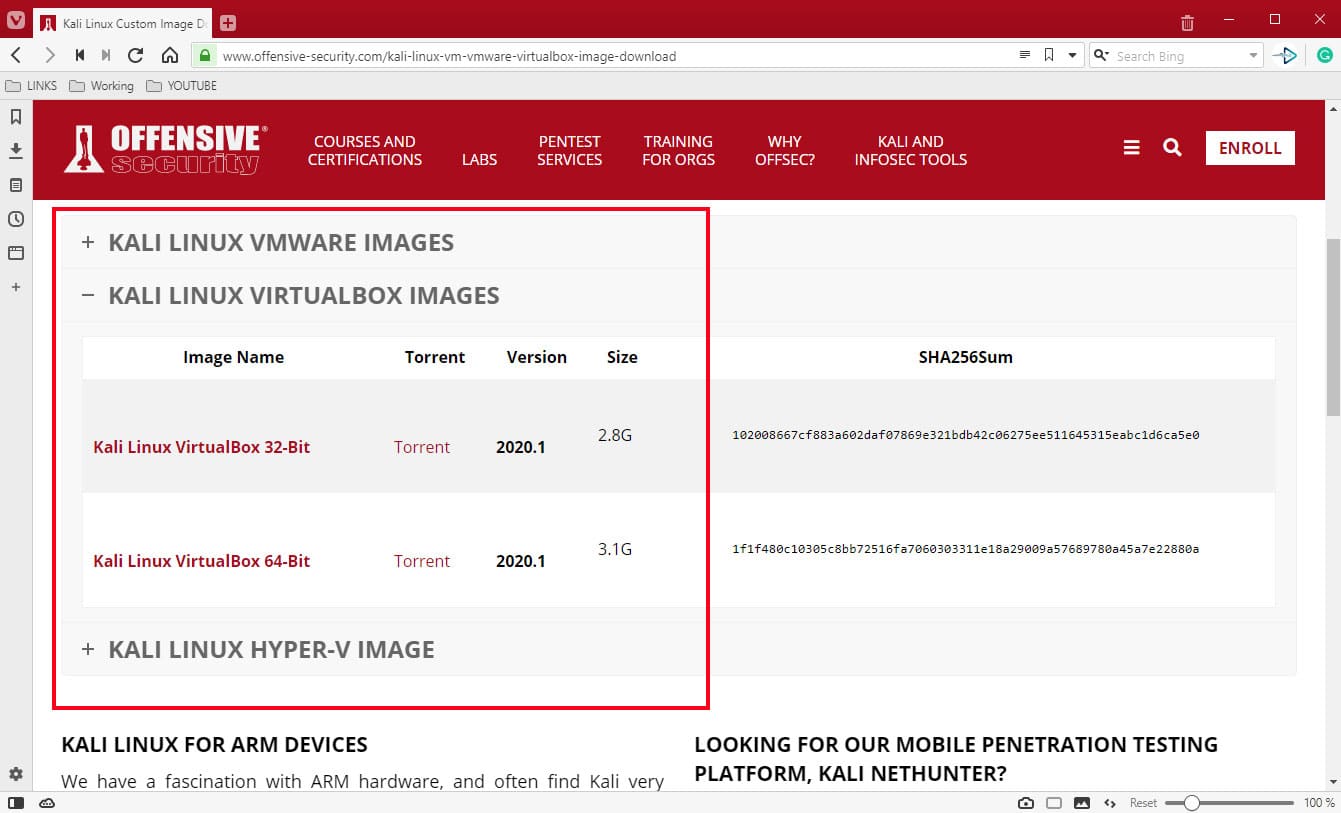Select the Kali Linux Custom Image tab

[122, 22]
